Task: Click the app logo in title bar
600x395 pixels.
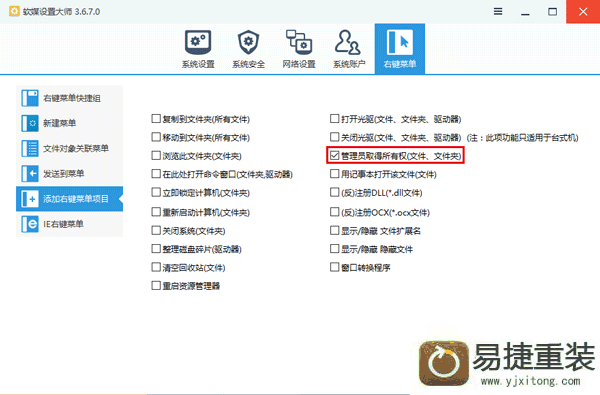Action: tap(14, 11)
